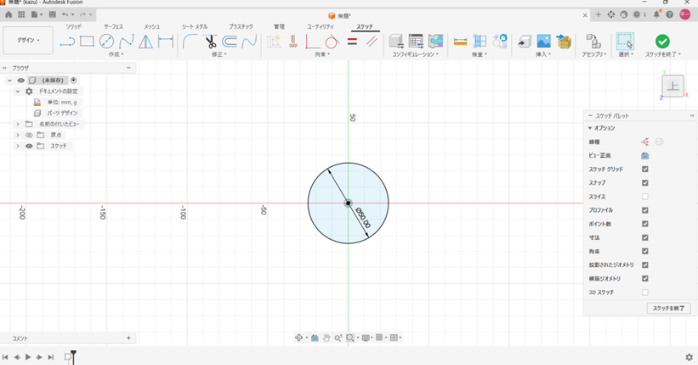Click スケッチを終了 button in sketch palette

[x=669, y=308]
